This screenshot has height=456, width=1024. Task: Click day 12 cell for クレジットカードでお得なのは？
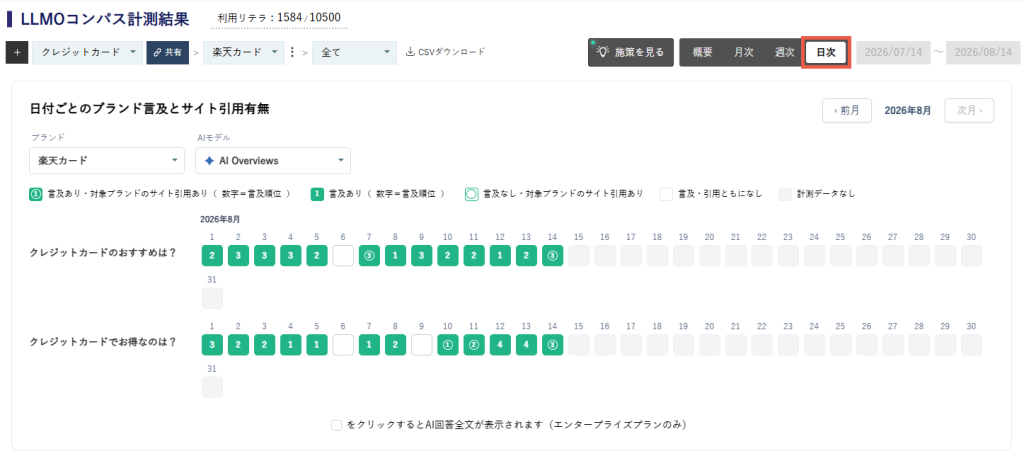click(x=500, y=344)
